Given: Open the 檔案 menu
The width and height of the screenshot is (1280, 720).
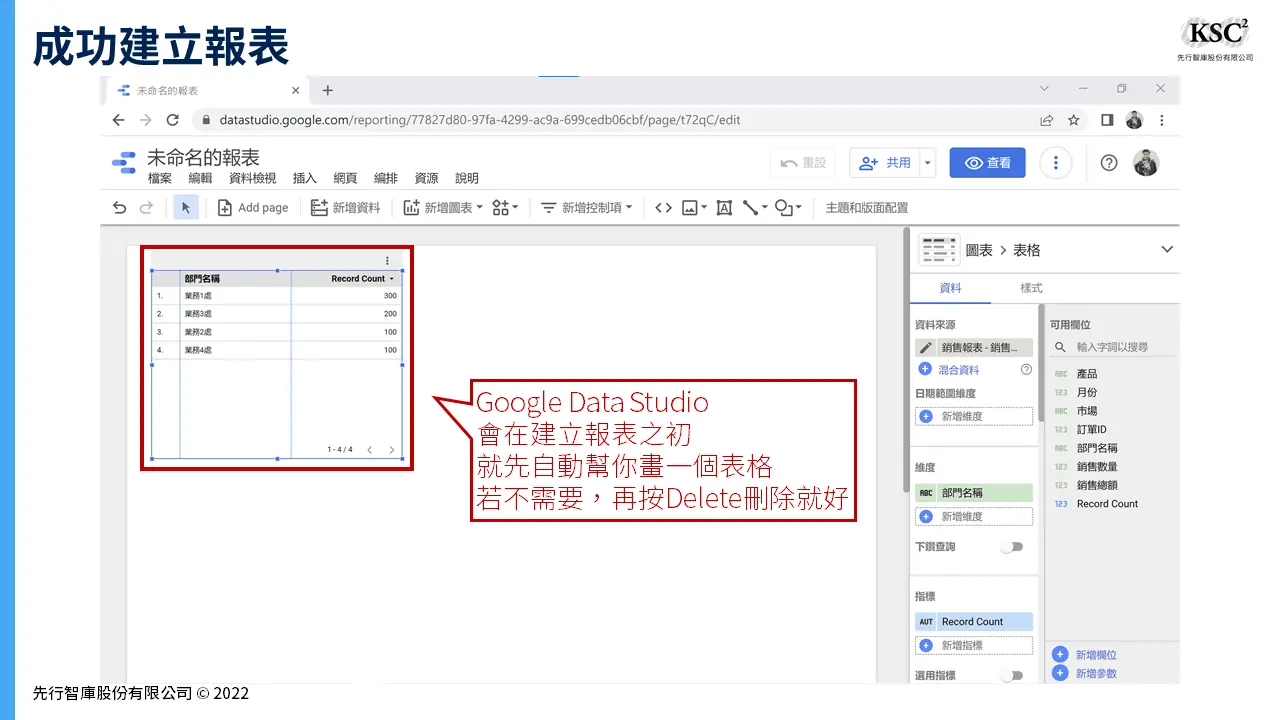Looking at the screenshot, I should (x=160, y=178).
